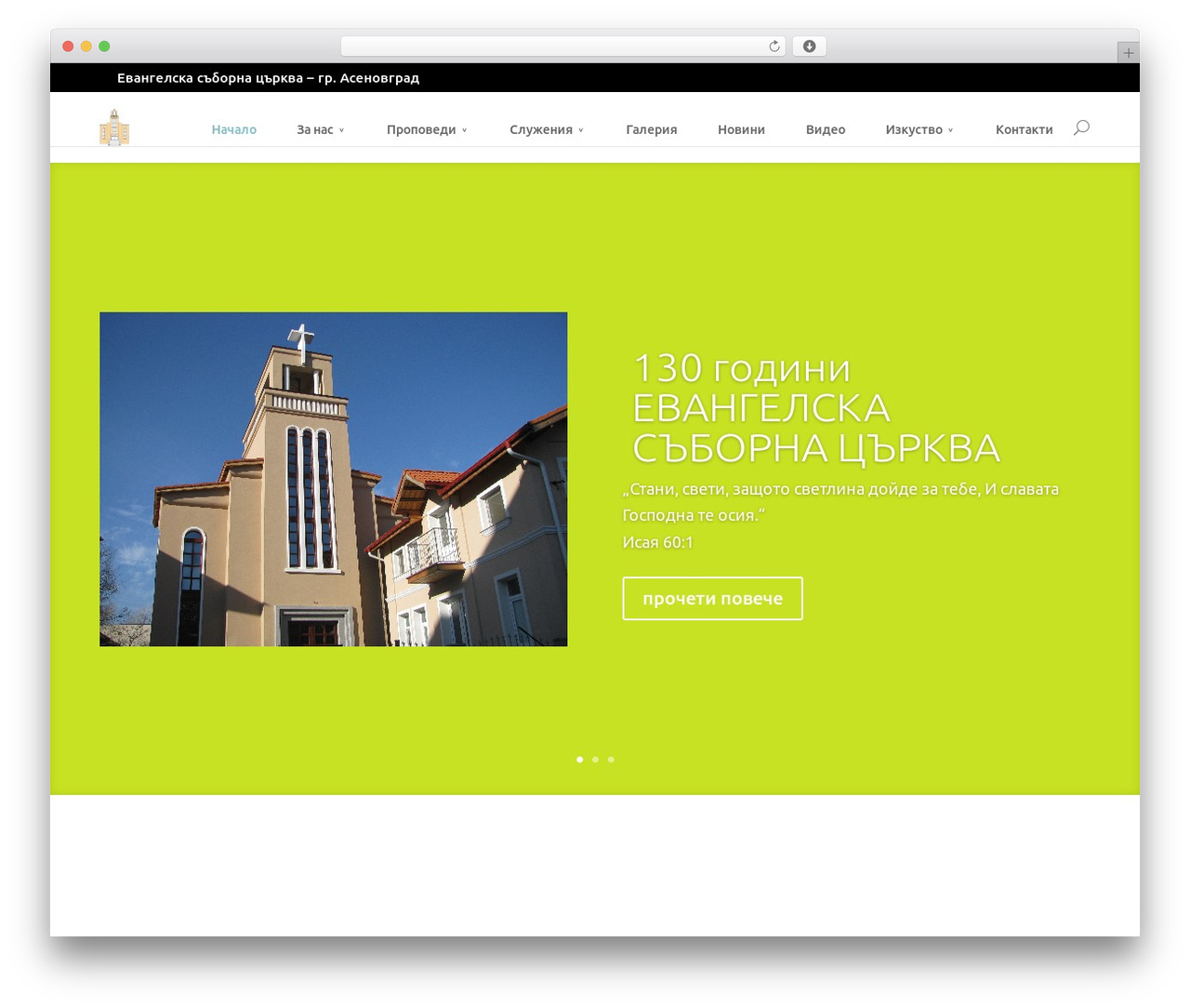Click the 130 години Евангелска Съборна Църква heading
The image size is (1190, 1008).
coord(815,408)
